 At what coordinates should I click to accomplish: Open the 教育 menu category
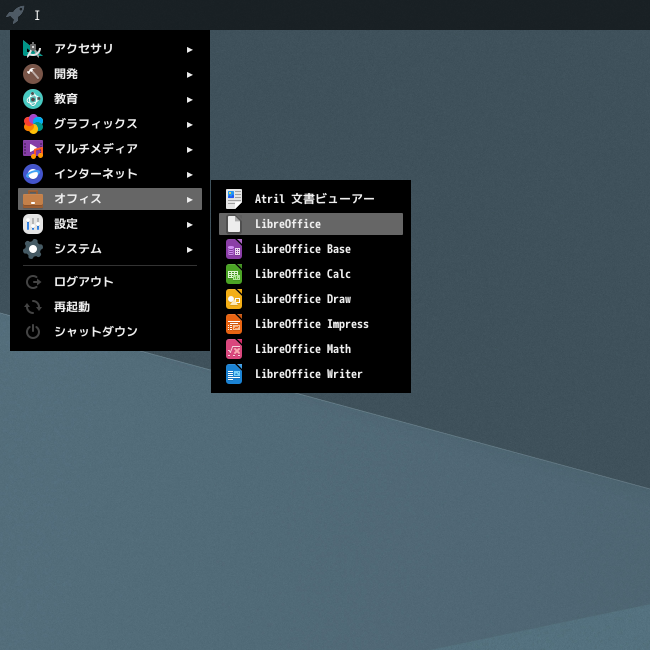tap(110, 99)
